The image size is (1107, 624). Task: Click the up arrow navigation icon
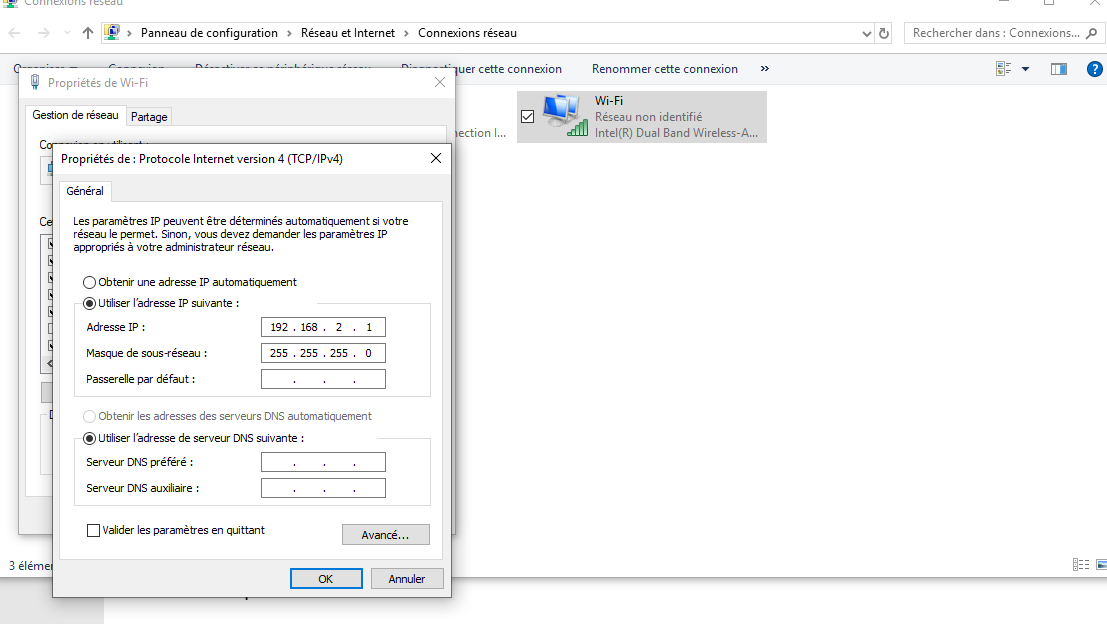[x=88, y=33]
